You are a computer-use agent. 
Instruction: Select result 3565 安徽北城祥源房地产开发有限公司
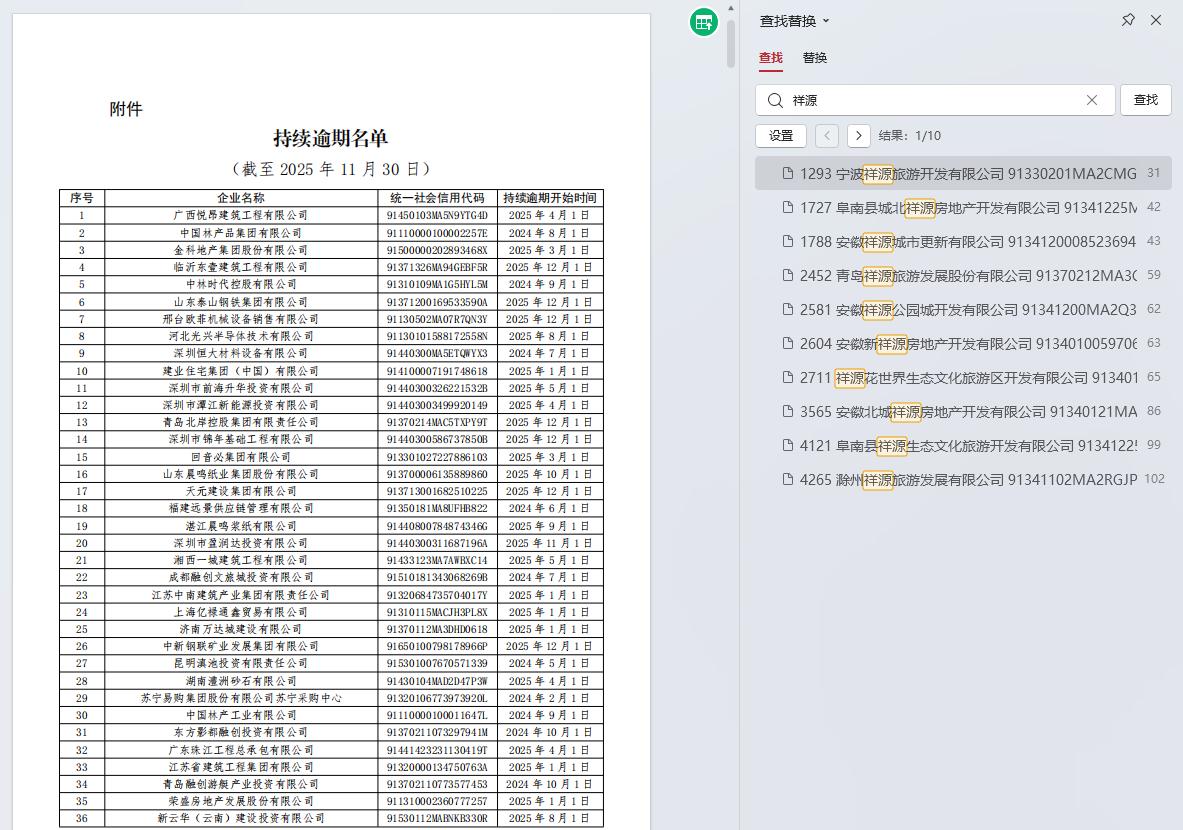[963, 411]
